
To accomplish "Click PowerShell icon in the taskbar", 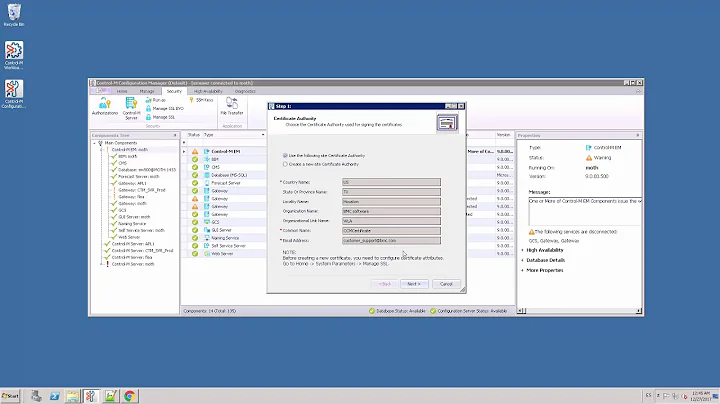I will [55, 396].
